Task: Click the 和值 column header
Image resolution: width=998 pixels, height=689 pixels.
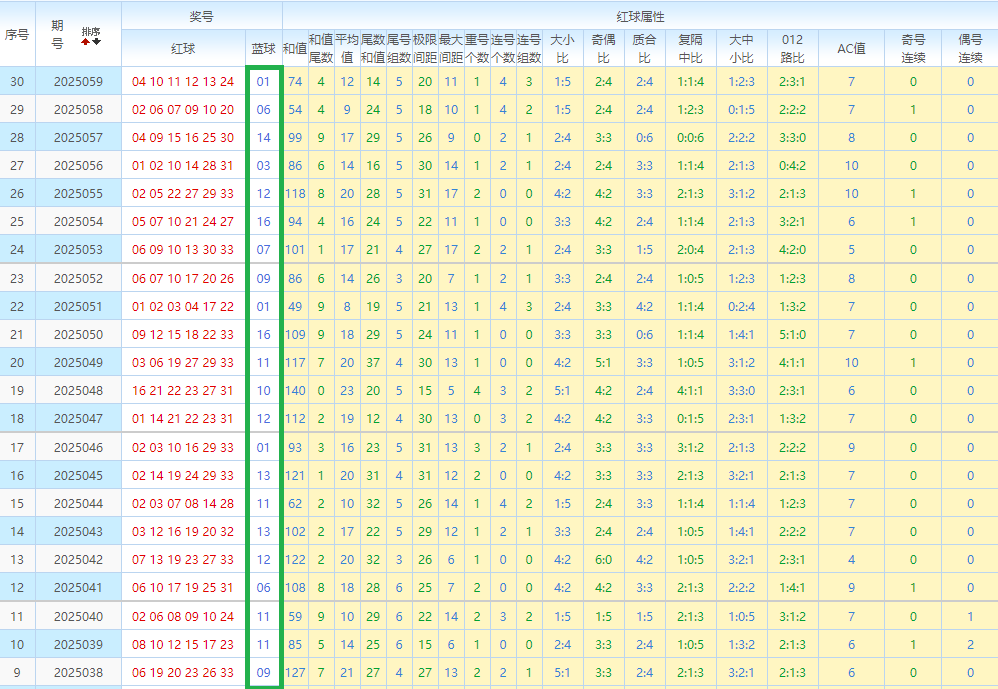Action: 295,48
